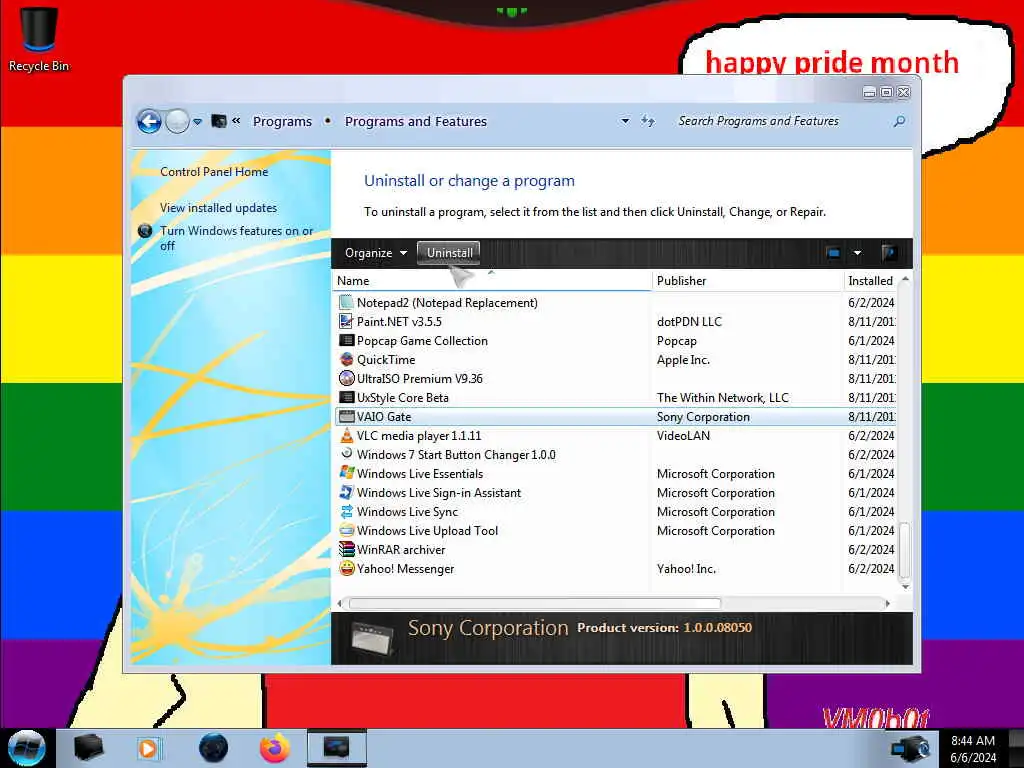Select the Windows Live Sync icon
The height and width of the screenshot is (768, 1024).
[x=346, y=511]
